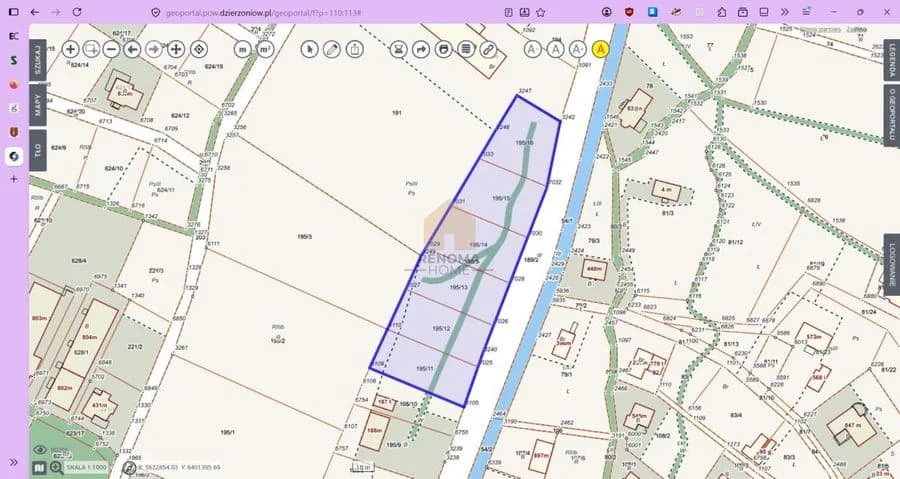Copy map link with chain icon
This screenshot has height=479, width=900.
point(488,49)
